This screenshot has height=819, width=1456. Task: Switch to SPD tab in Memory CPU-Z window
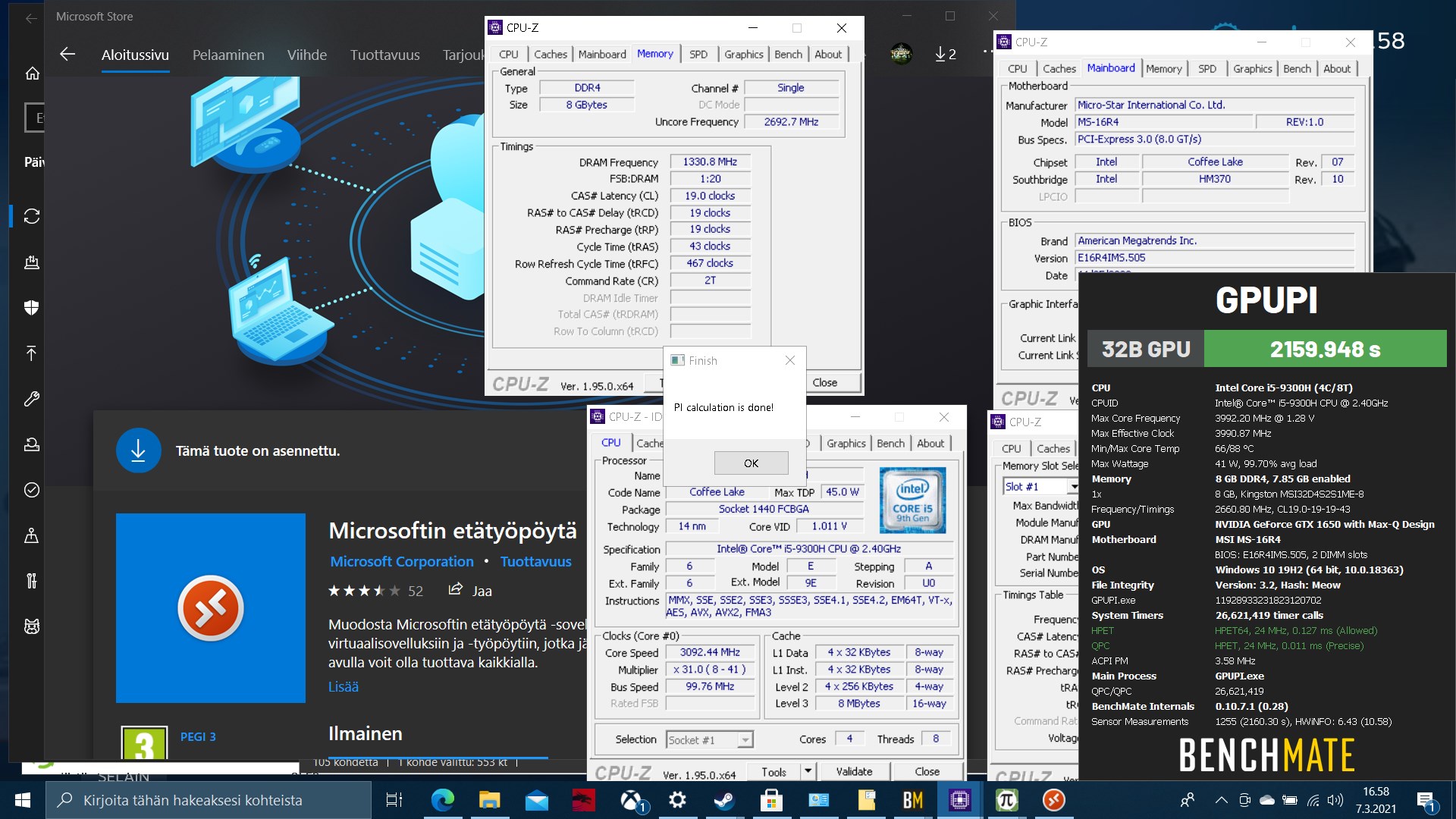click(698, 54)
